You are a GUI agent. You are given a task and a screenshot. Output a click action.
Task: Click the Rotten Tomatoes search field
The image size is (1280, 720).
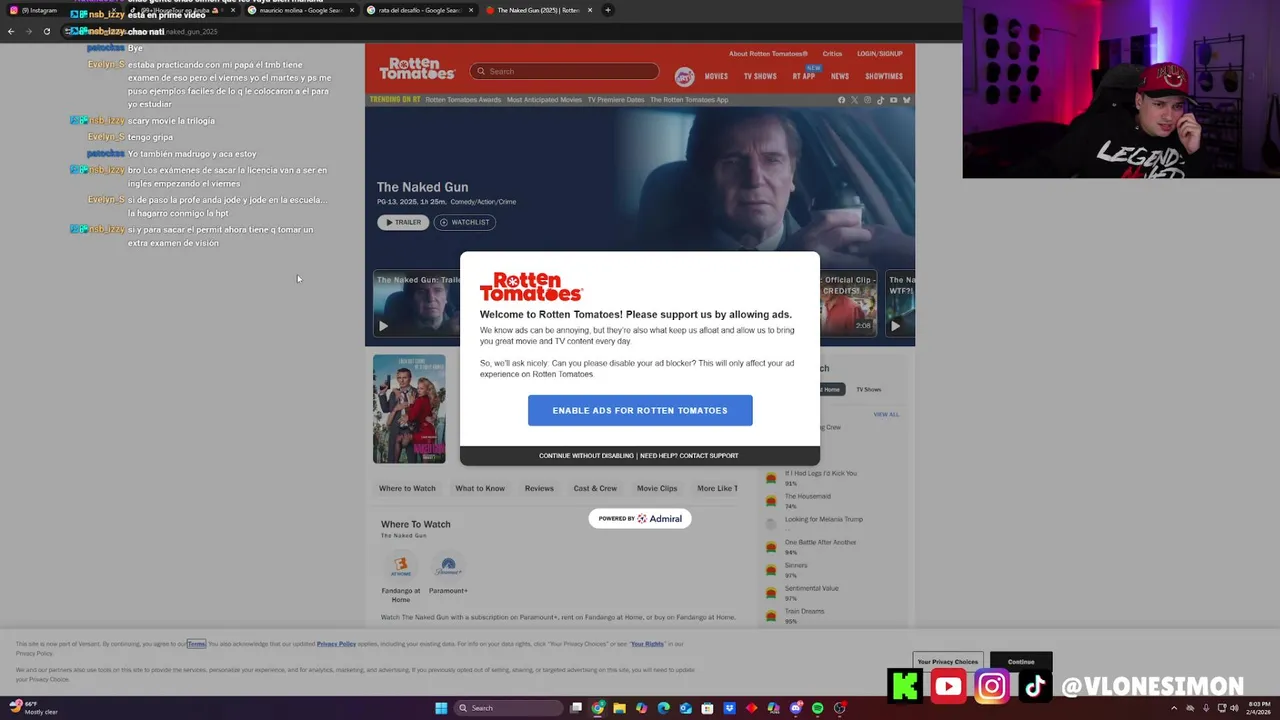pos(564,71)
